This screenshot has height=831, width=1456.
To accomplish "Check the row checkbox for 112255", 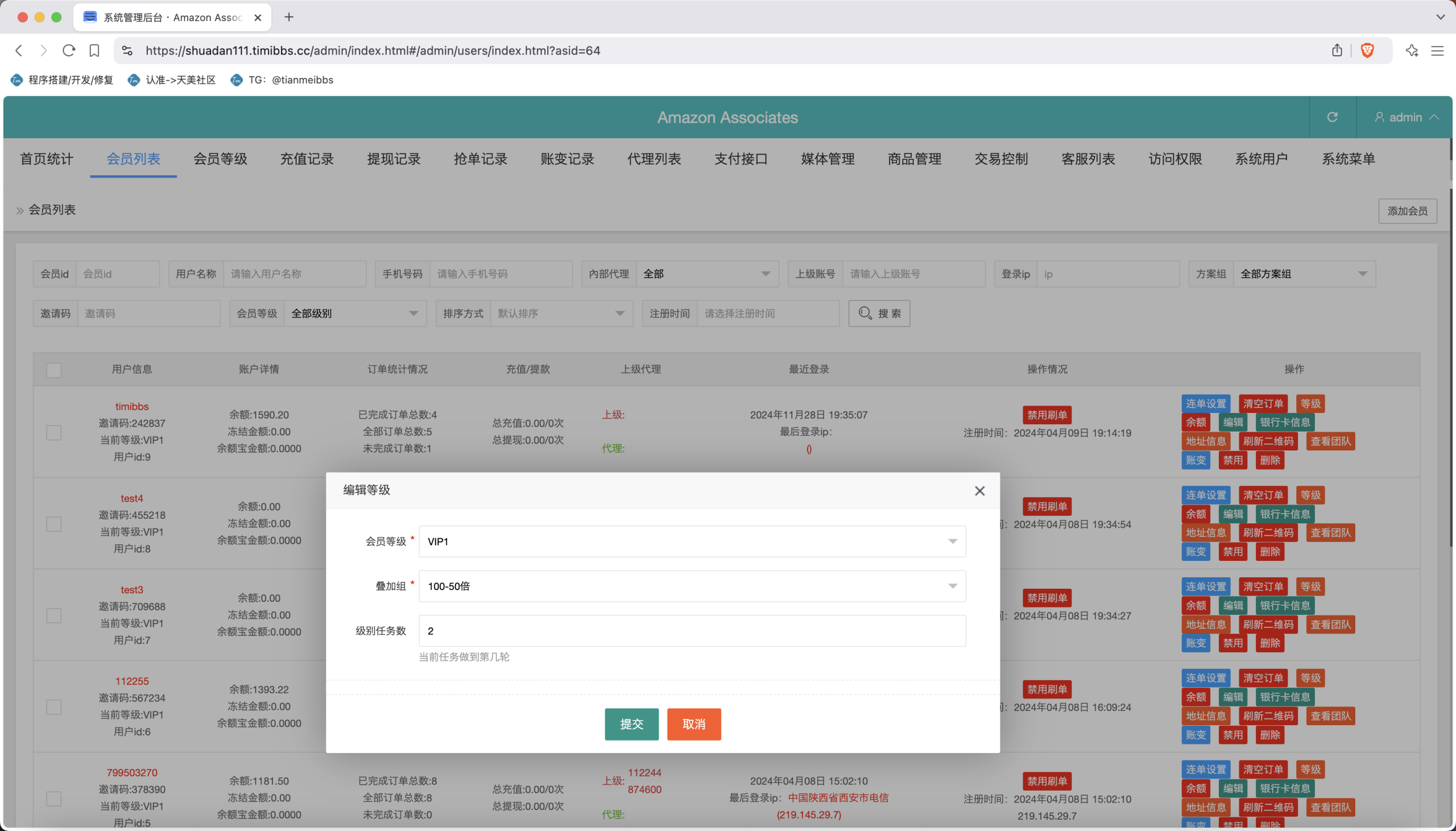I will (53, 706).
